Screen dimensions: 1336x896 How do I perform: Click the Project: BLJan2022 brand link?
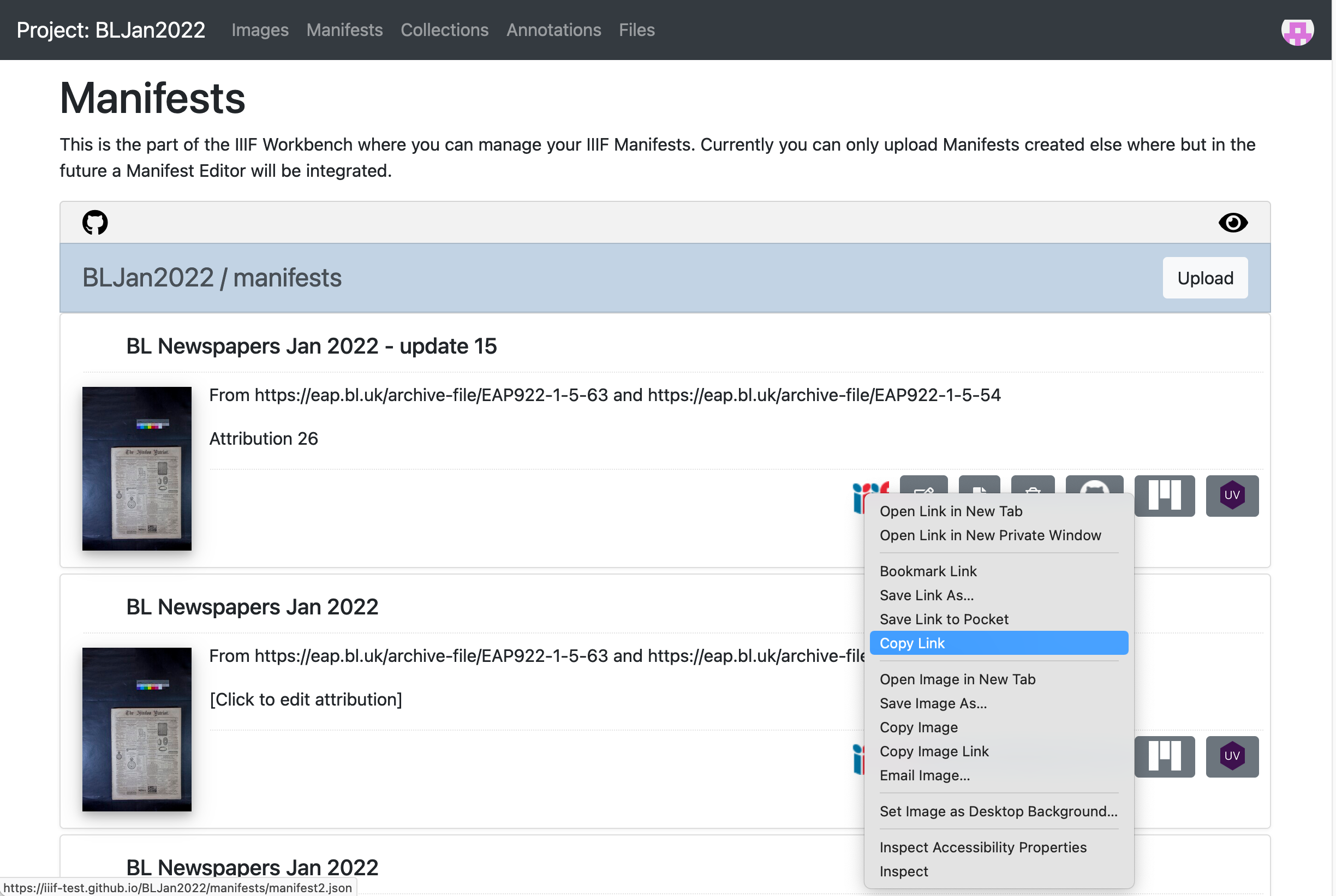pyautogui.click(x=111, y=29)
